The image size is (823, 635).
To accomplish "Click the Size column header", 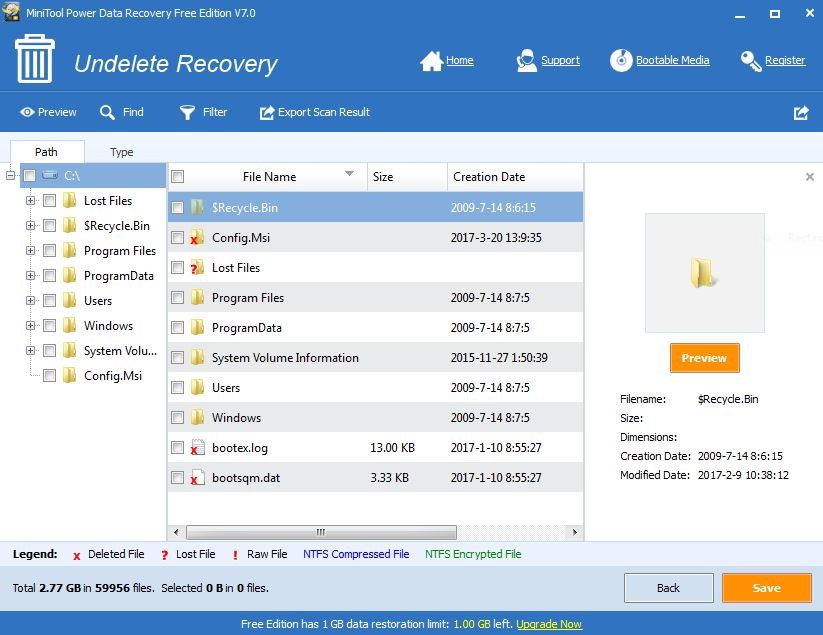I will [x=407, y=177].
